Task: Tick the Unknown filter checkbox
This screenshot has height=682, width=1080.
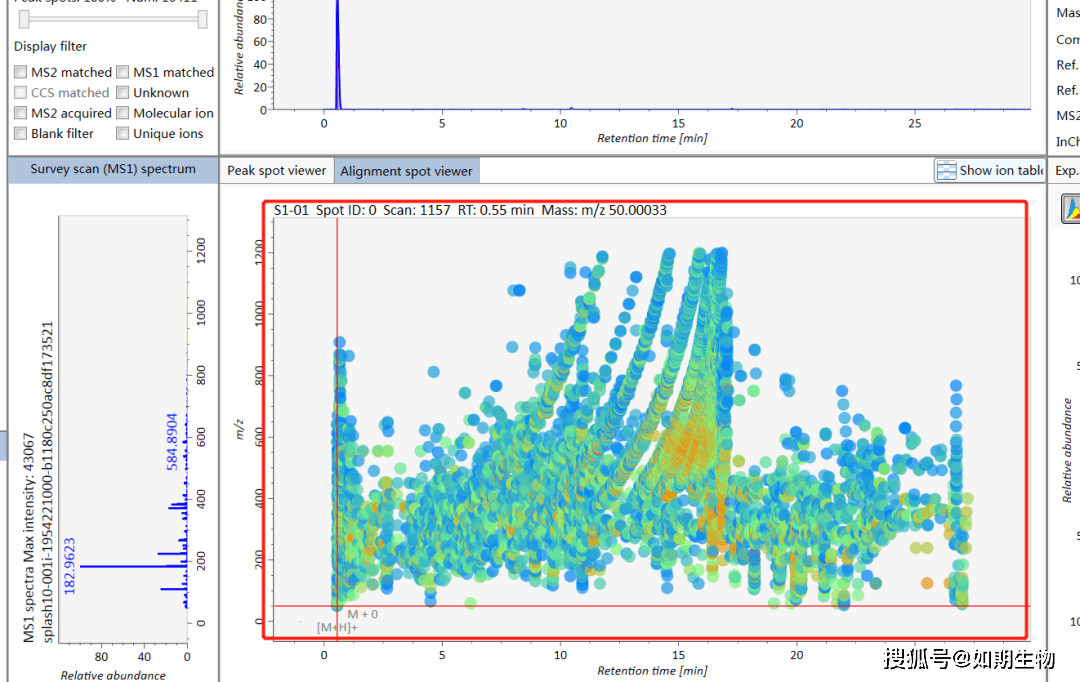Action: [x=123, y=92]
